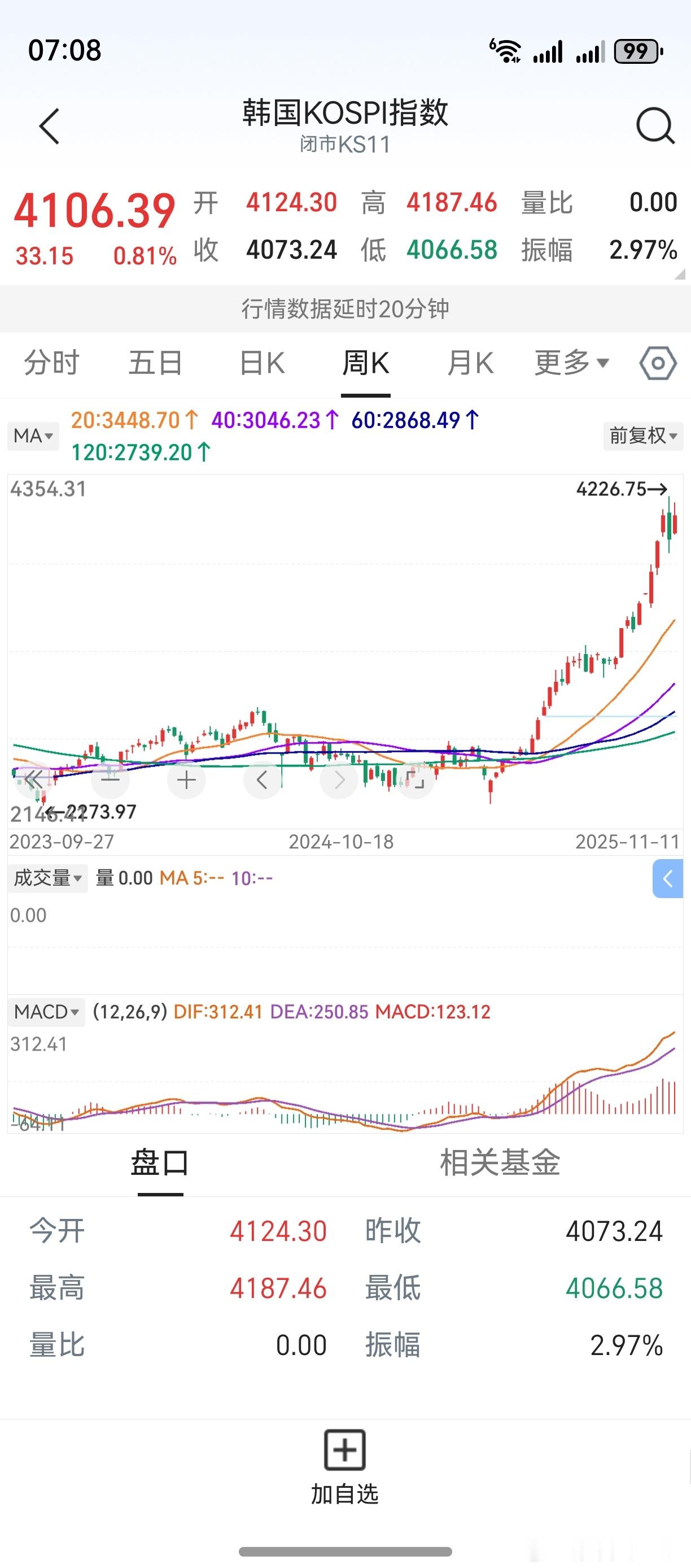The image size is (691, 1568).
Task: Tap the battery indicator showing 99
Action: click(638, 51)
